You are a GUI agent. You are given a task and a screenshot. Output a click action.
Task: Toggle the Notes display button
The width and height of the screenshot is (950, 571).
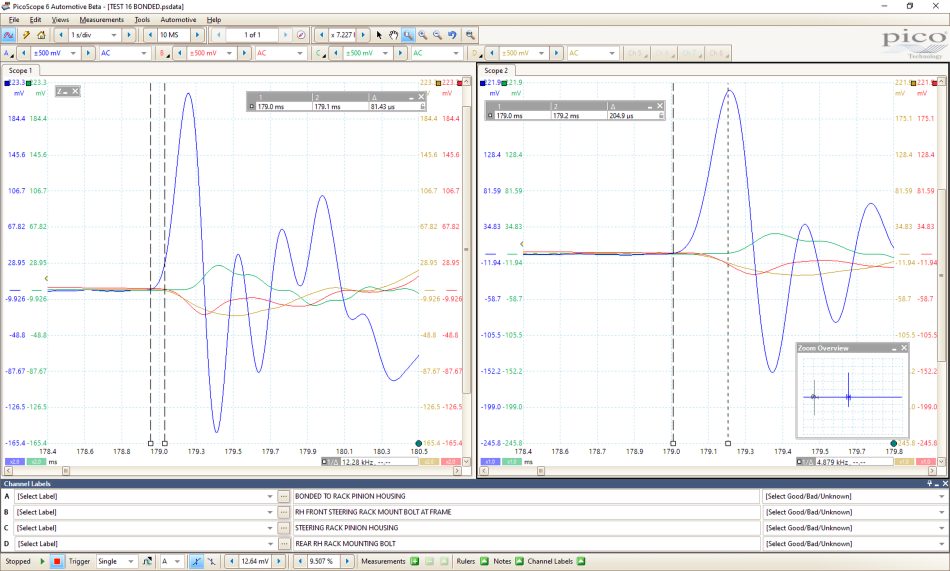tap(519, 561)
